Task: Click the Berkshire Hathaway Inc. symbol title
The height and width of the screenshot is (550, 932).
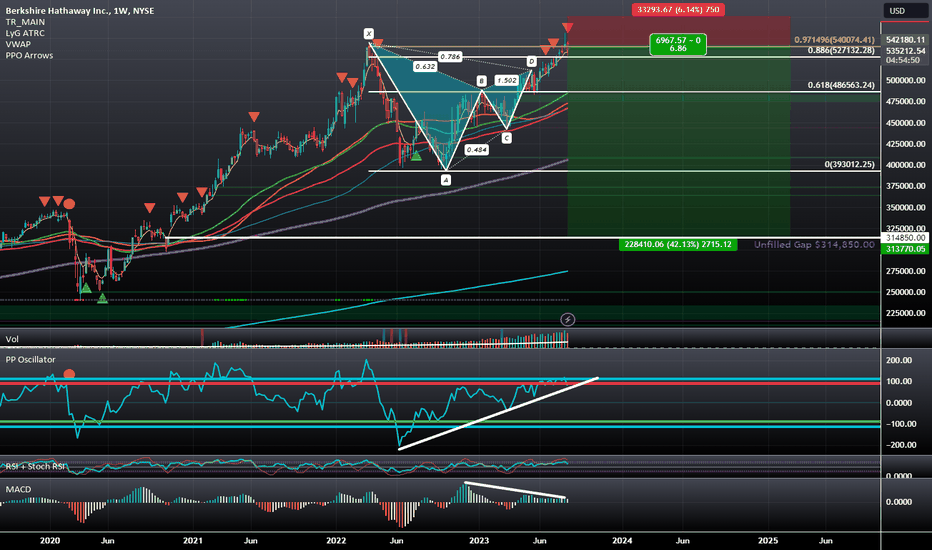Action: (x=80, y=11)
